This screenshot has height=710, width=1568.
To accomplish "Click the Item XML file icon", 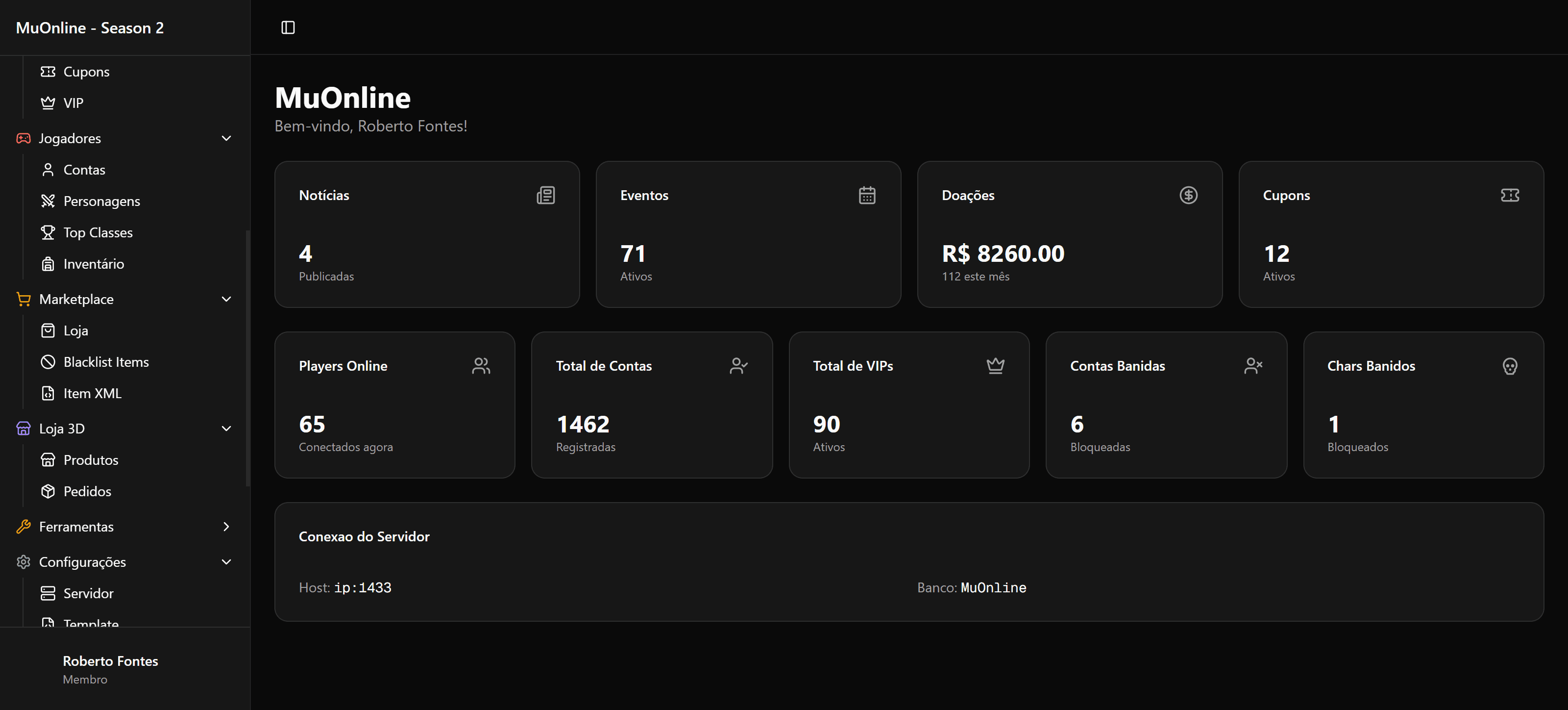I will coord(48,393).
